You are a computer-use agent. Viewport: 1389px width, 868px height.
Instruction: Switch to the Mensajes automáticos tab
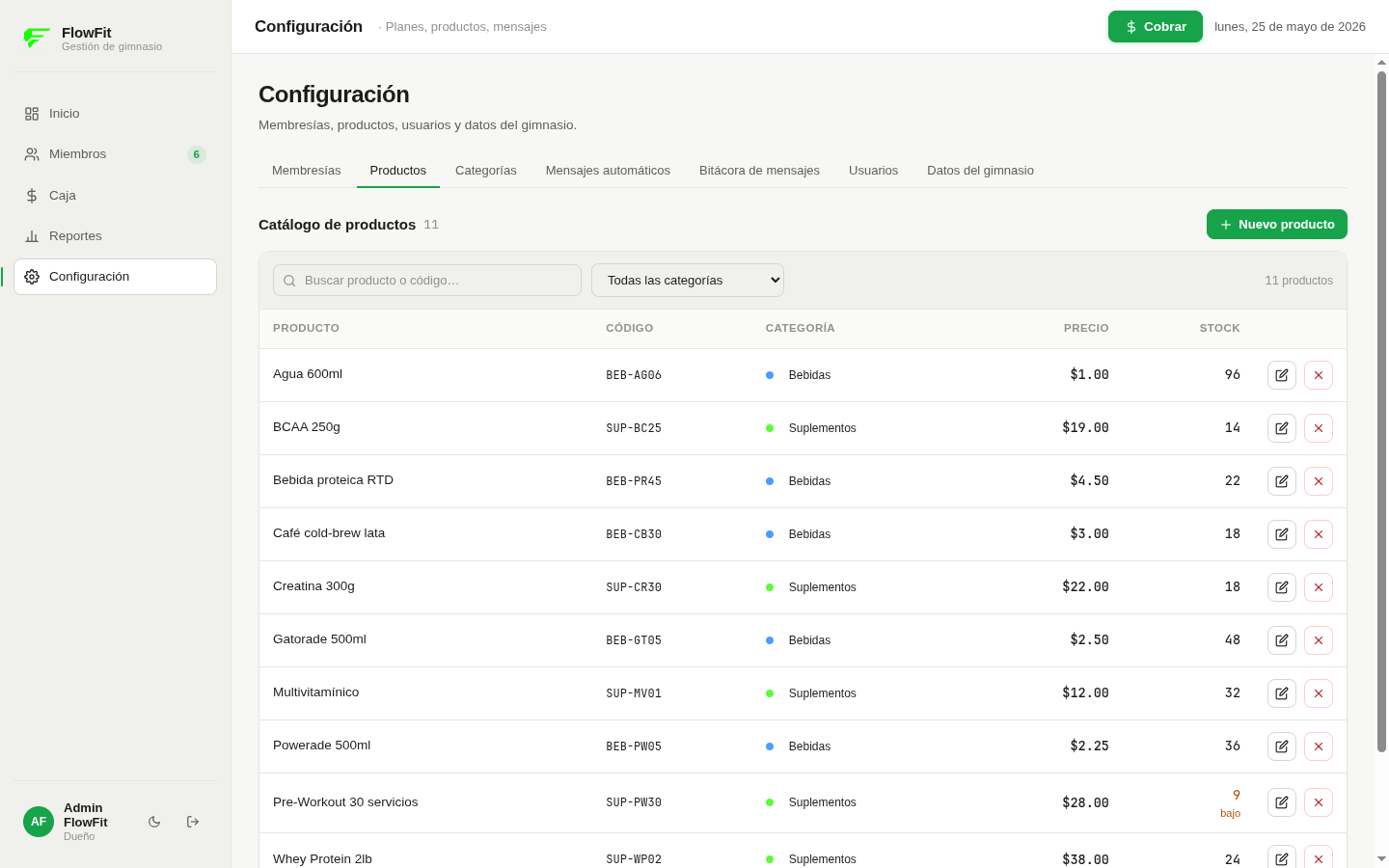[x=608, y=171]
